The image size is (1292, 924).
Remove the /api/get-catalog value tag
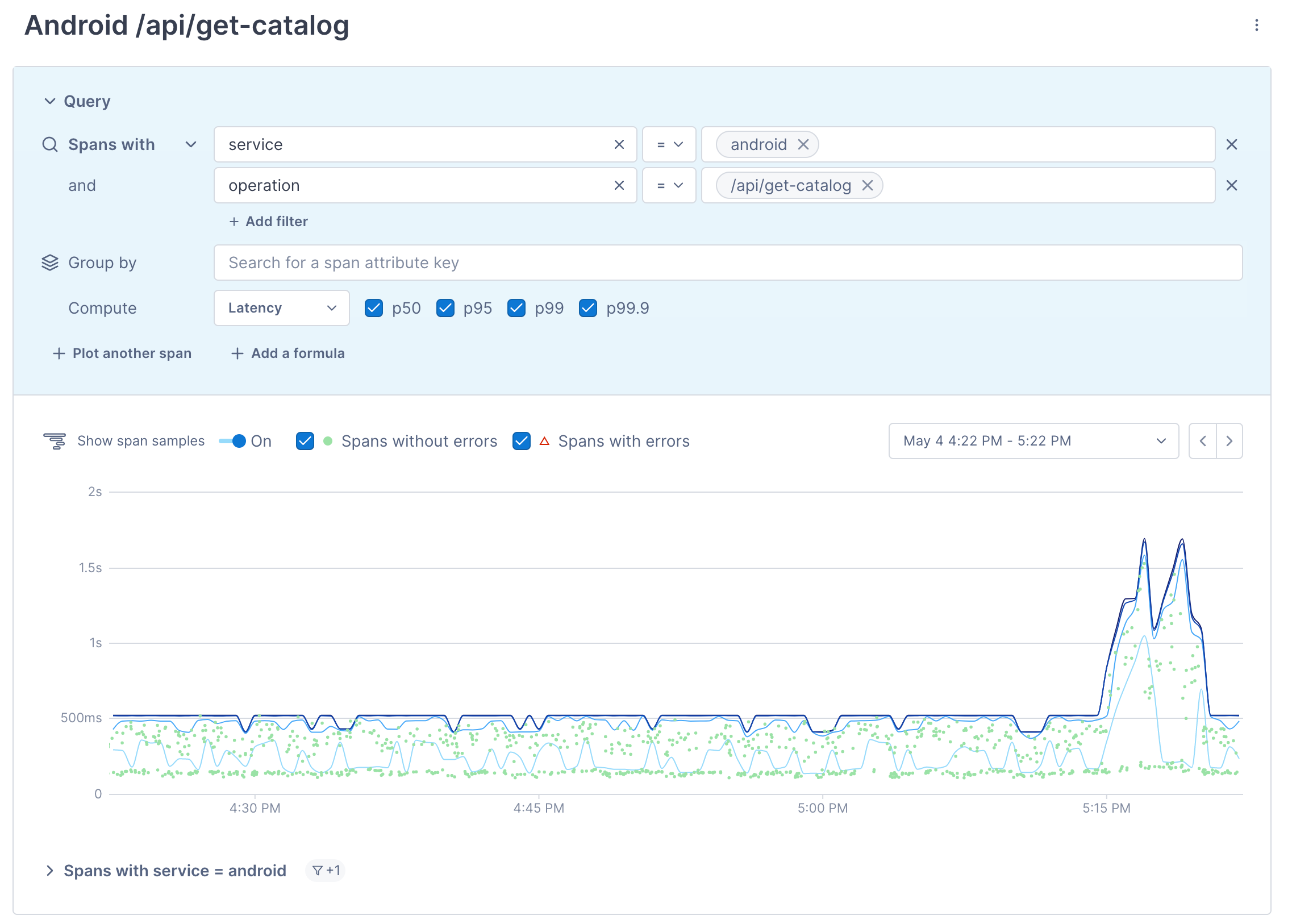pyautogui.click(x=867, y=185)
